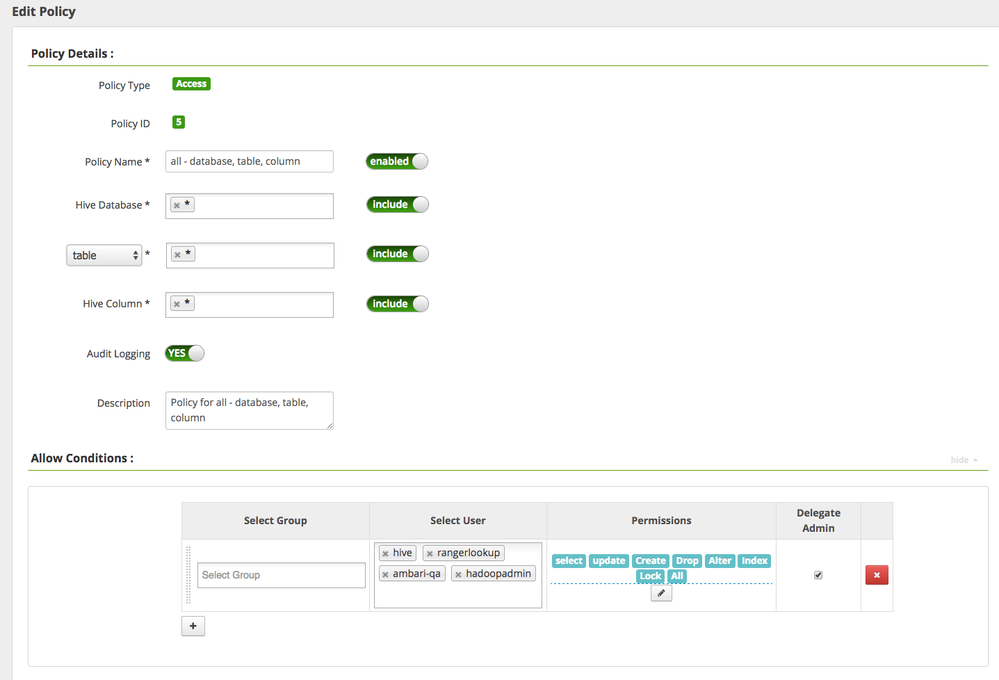Remove the asterisk tag from Hive Database
Screen dimensions: 999x680
tap(177, 206)
